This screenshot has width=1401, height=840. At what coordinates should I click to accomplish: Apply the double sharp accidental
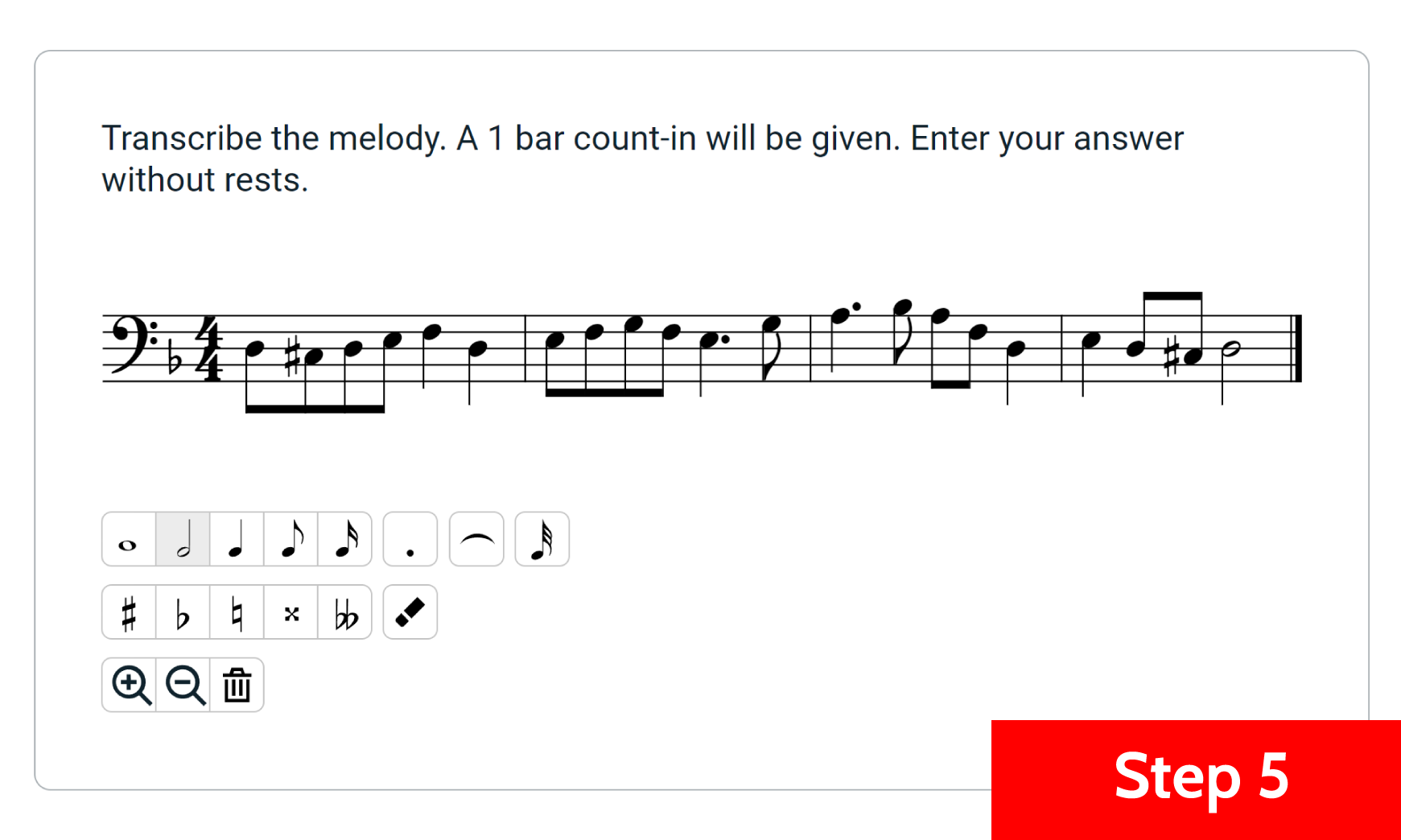point(291,612)
